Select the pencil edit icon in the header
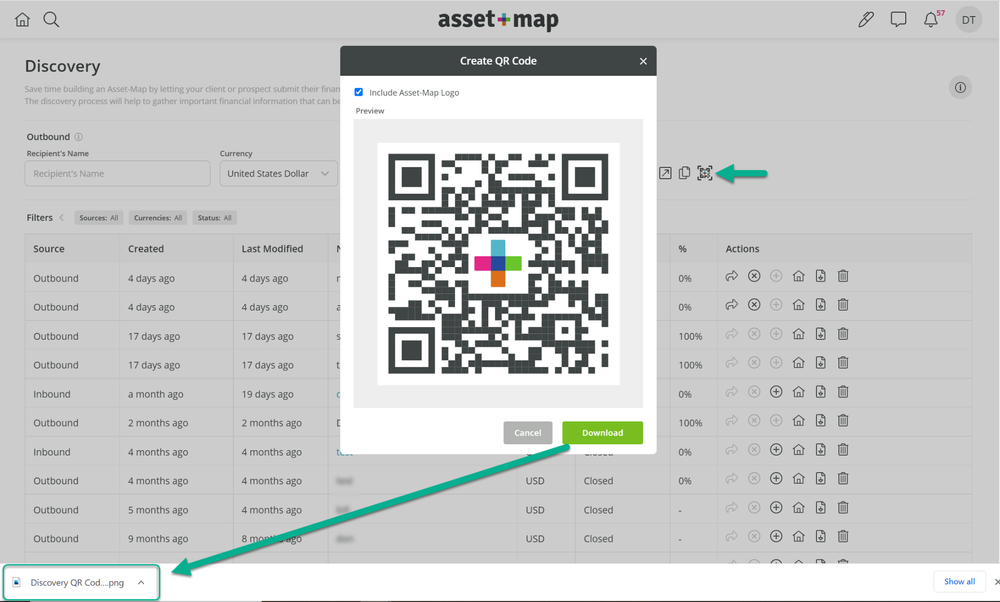 tap(866, 18)
